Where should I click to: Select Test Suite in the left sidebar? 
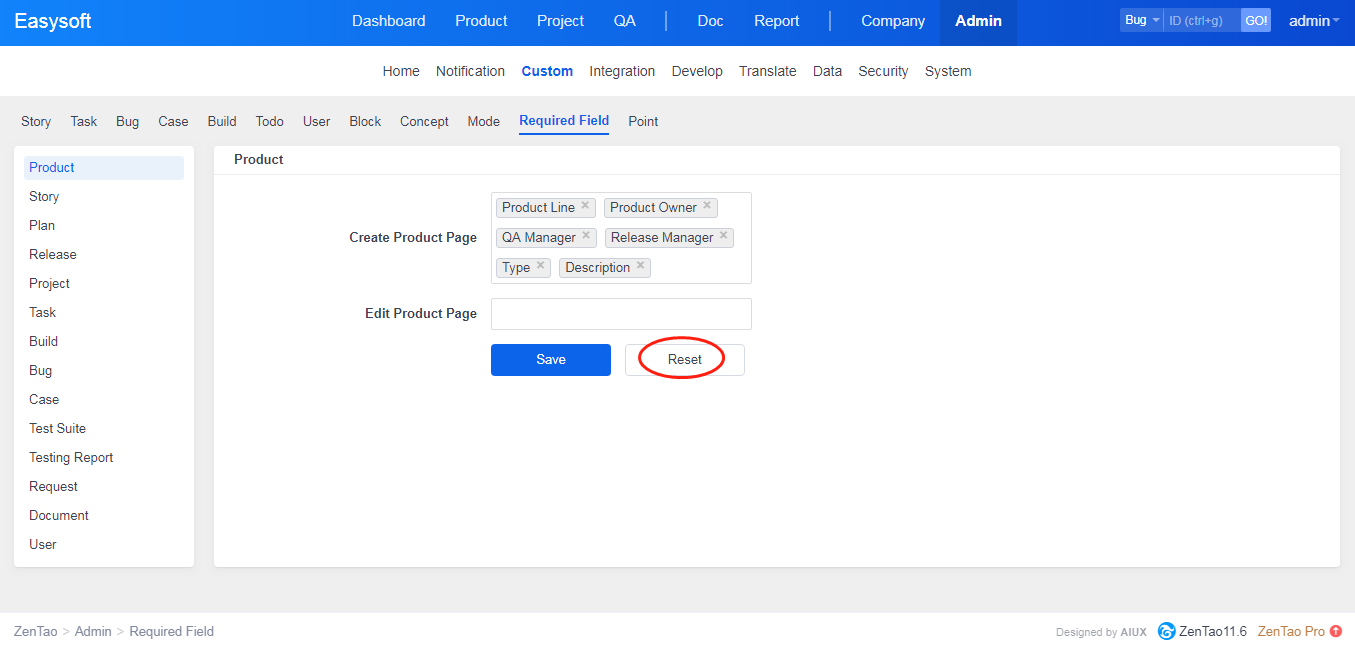click(x=58, y=428)
